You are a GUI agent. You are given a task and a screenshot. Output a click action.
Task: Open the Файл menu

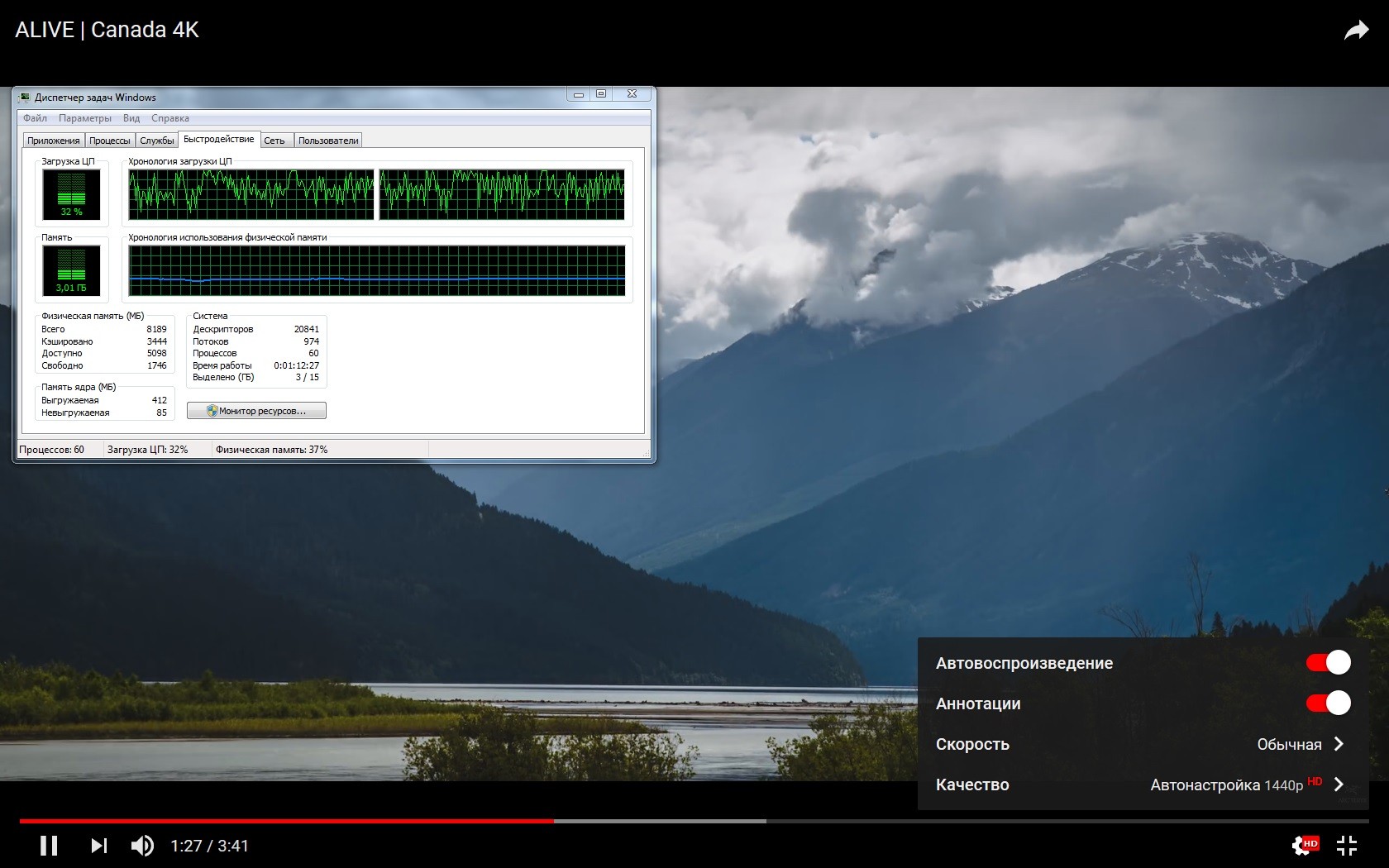click(x=35, y=118)
